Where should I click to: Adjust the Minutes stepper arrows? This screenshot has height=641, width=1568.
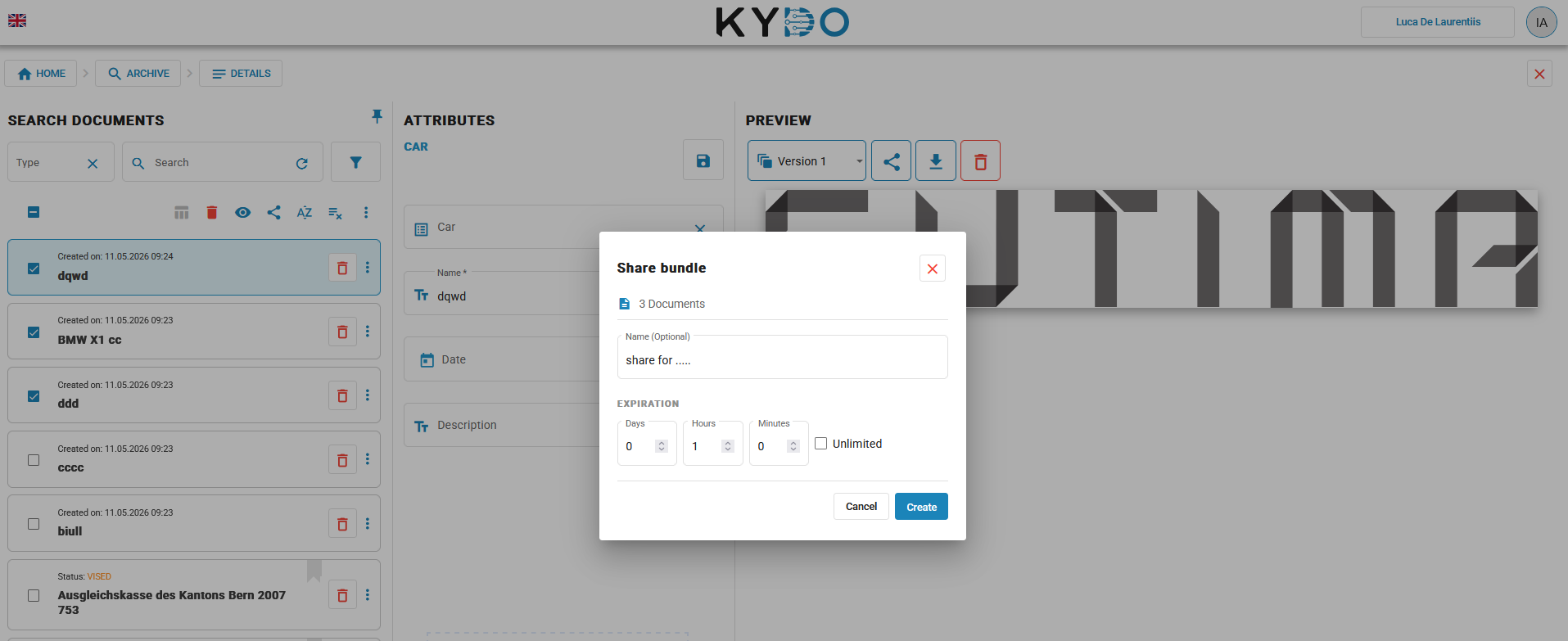coord(793,446)
